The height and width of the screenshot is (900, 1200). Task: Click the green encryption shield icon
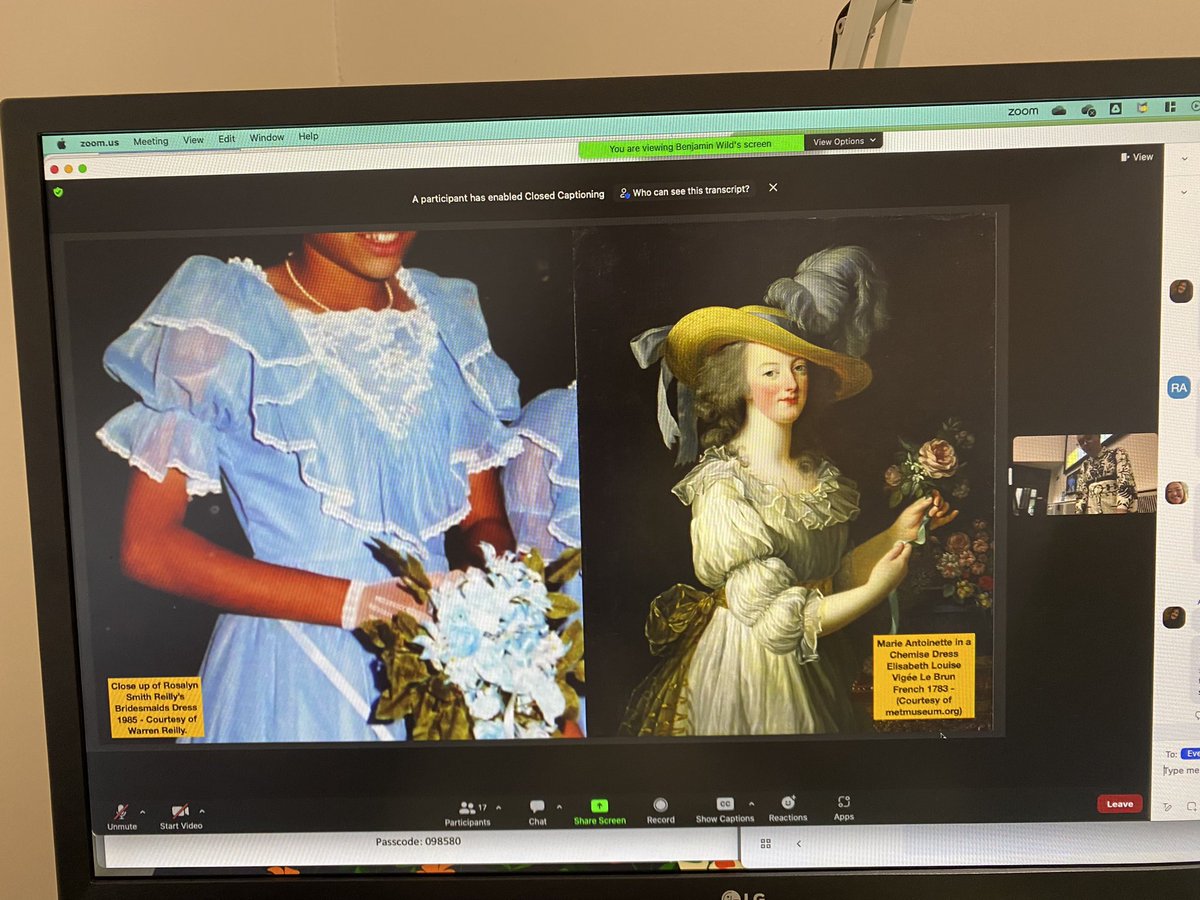(x=57, y=191)
